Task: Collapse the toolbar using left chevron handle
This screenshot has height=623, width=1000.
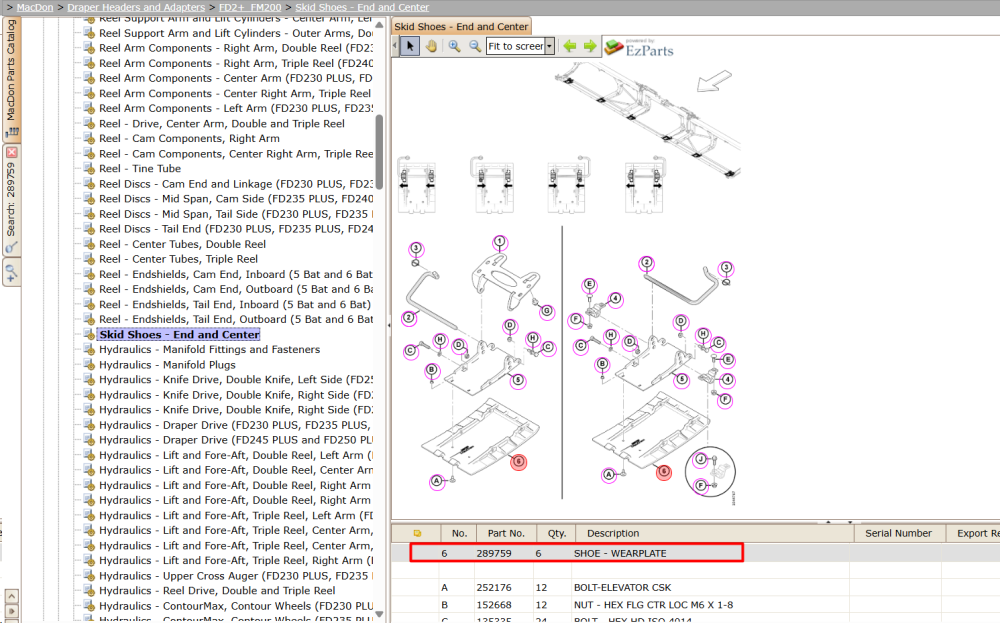Action: (x=395, y=46)
